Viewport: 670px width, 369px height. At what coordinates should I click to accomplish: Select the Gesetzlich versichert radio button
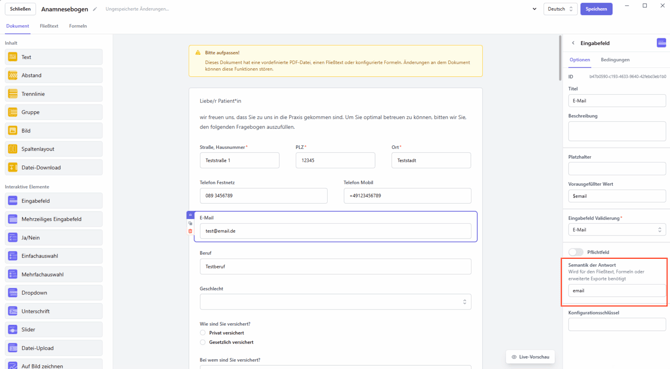pos(203,342)
